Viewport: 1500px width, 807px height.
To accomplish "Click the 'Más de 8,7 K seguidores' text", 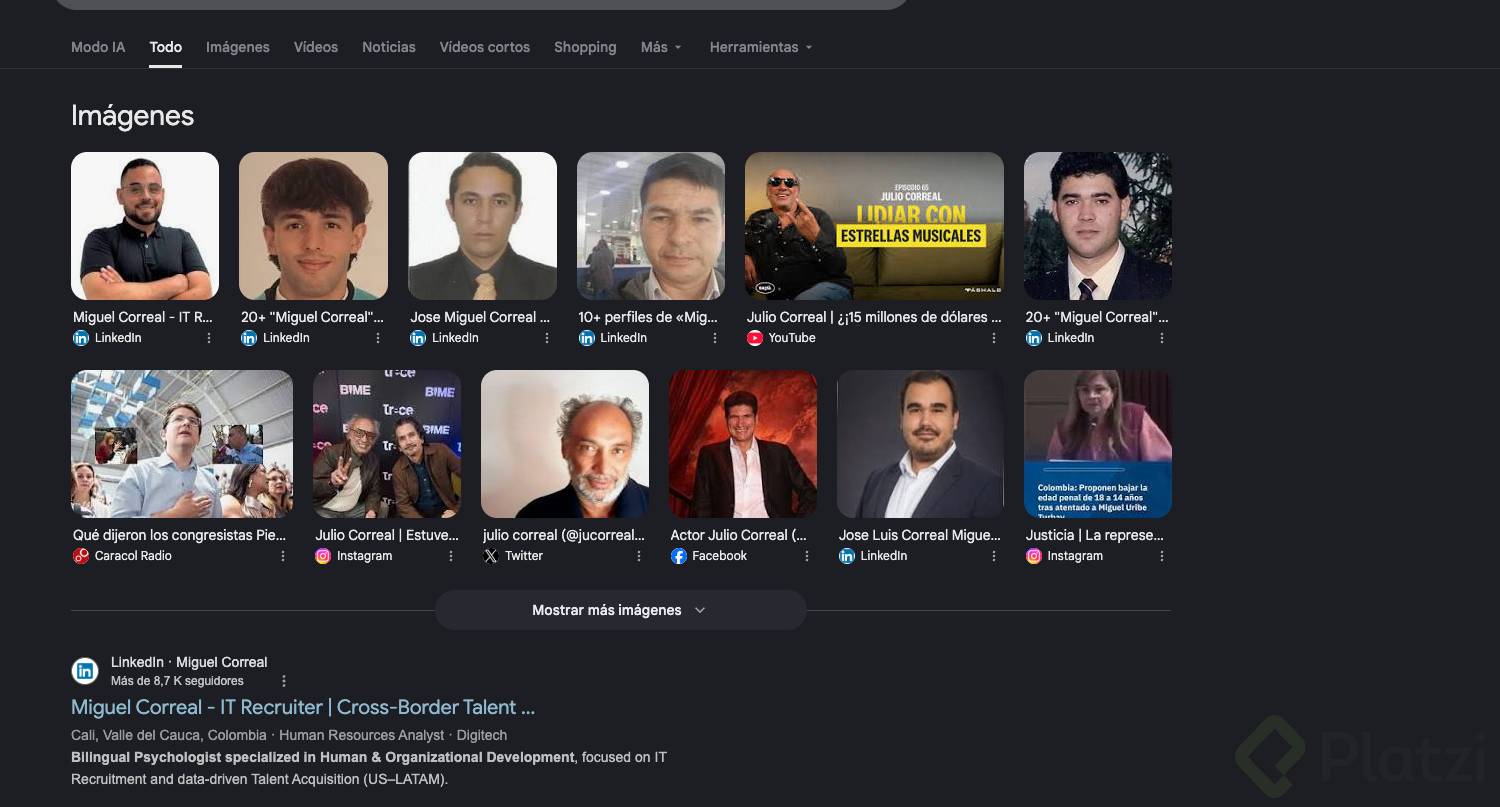I will tap(177, 681).
